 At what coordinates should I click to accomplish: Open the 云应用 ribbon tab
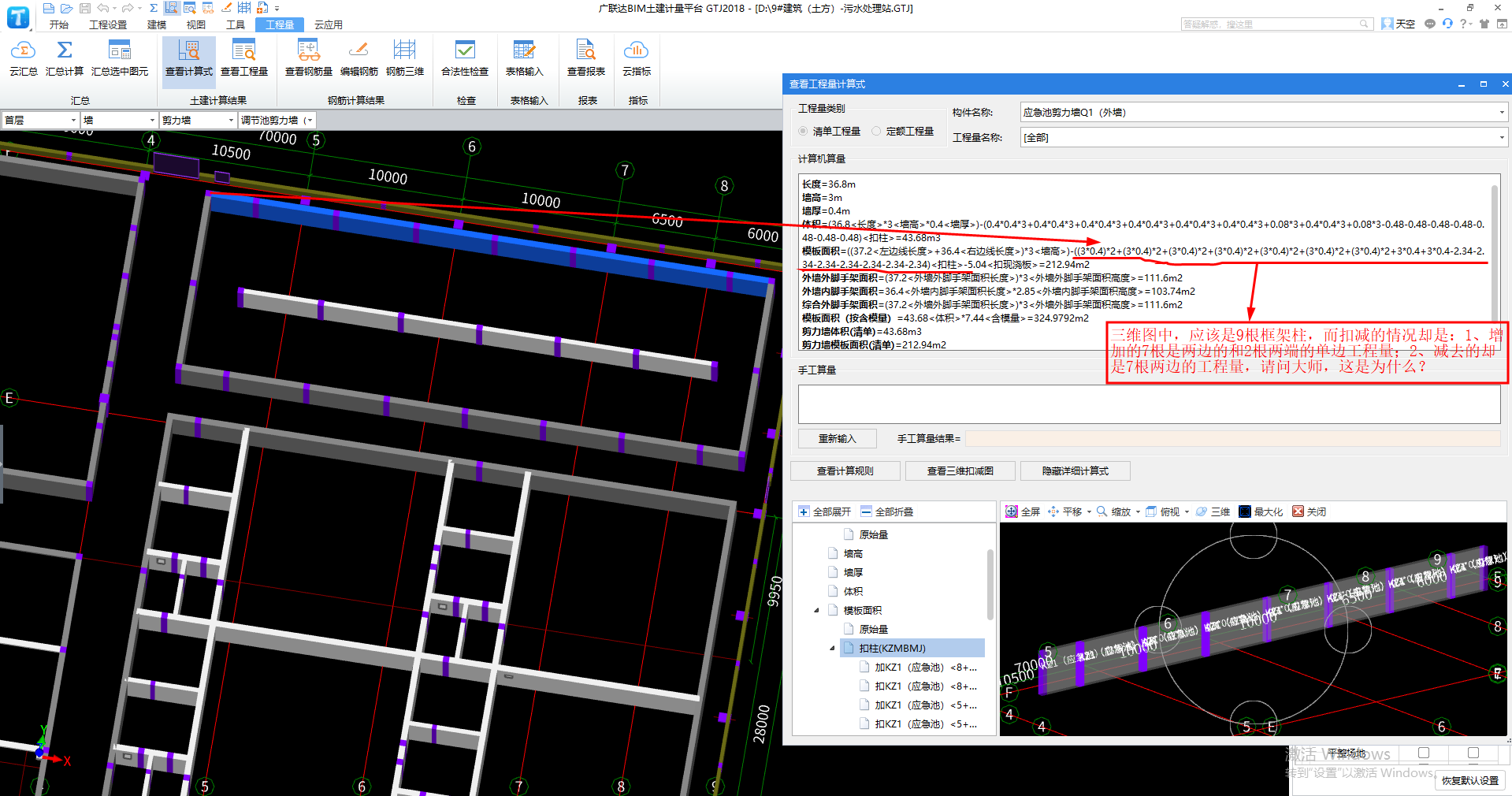(x=329, y=24)
